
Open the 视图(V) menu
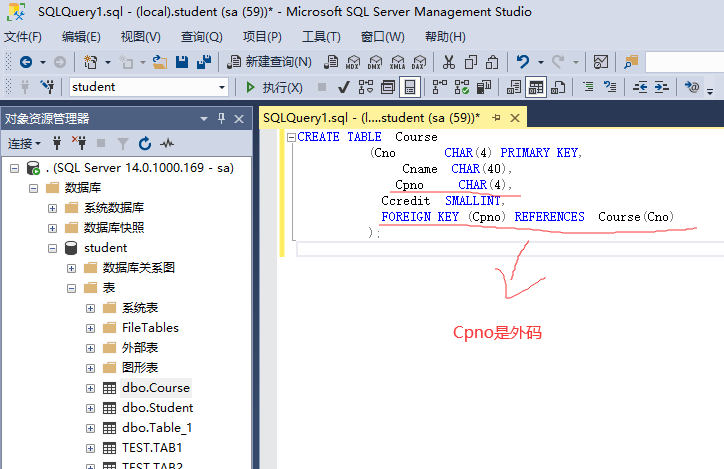point(140,36)
